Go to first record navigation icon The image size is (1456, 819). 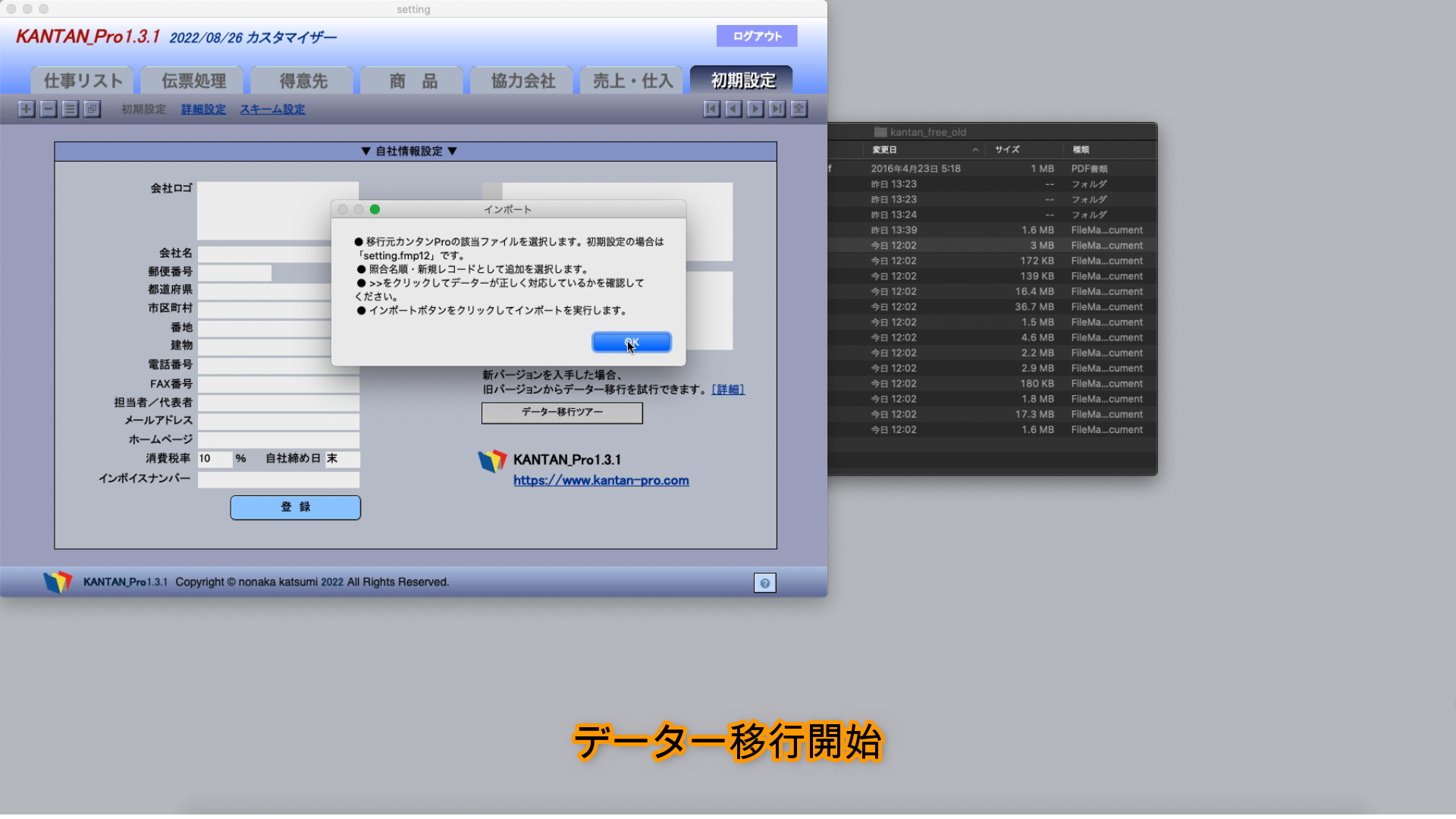coord(711,109)
